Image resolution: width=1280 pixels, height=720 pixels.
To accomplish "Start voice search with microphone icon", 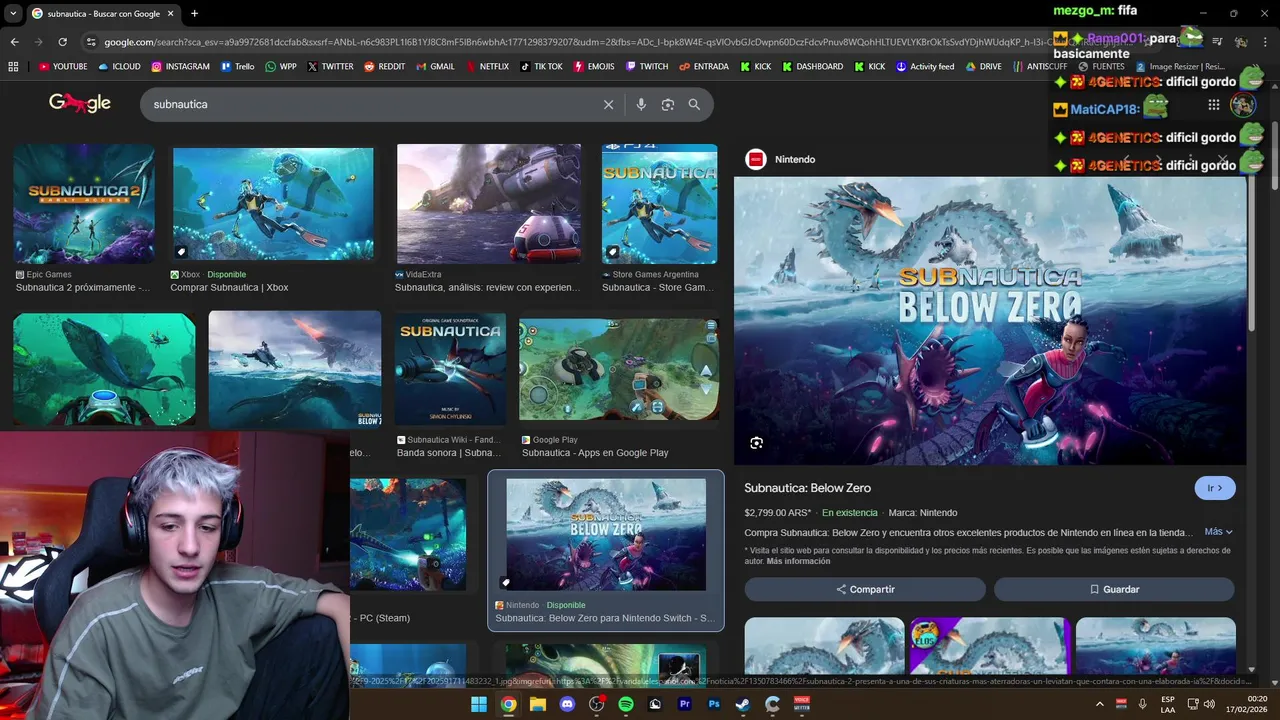I will (641, 104).
